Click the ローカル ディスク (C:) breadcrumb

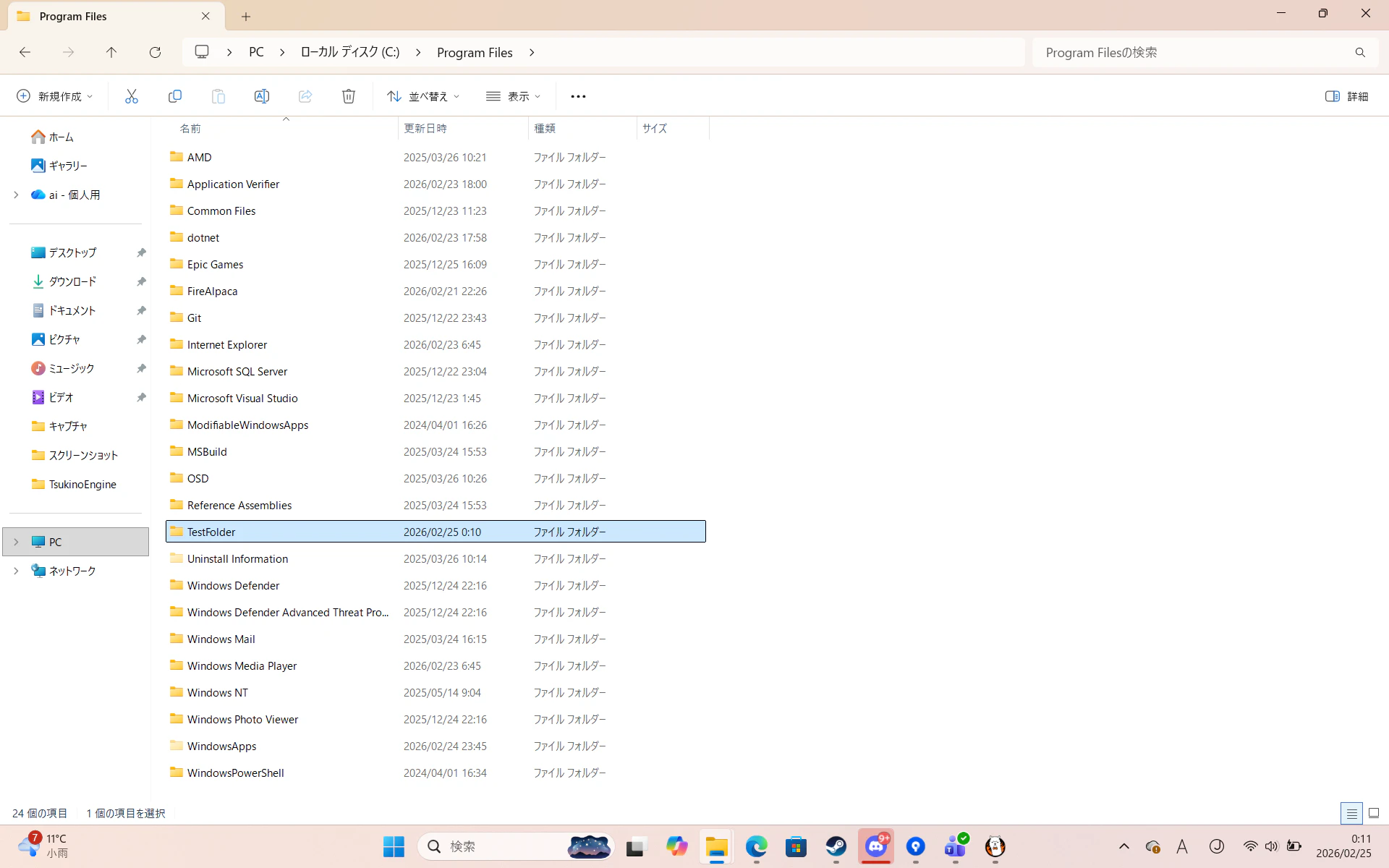coord(350,52)
